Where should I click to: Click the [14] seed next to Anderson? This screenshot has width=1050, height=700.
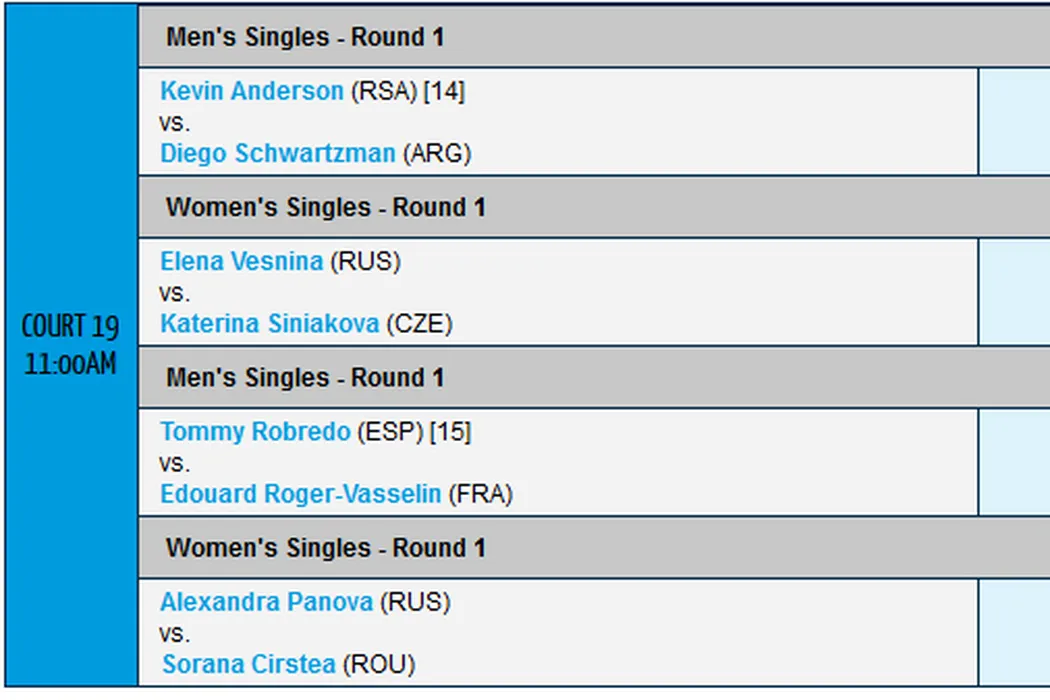444,91
